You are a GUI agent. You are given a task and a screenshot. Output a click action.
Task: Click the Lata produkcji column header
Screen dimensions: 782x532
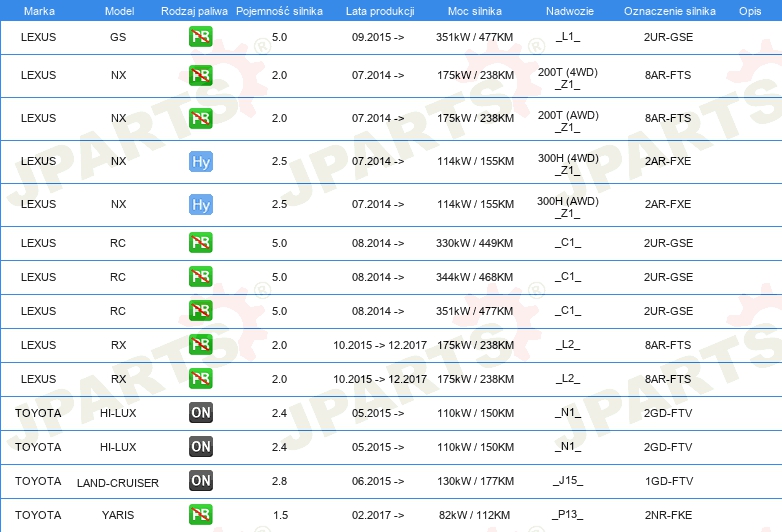coord(380,11)
